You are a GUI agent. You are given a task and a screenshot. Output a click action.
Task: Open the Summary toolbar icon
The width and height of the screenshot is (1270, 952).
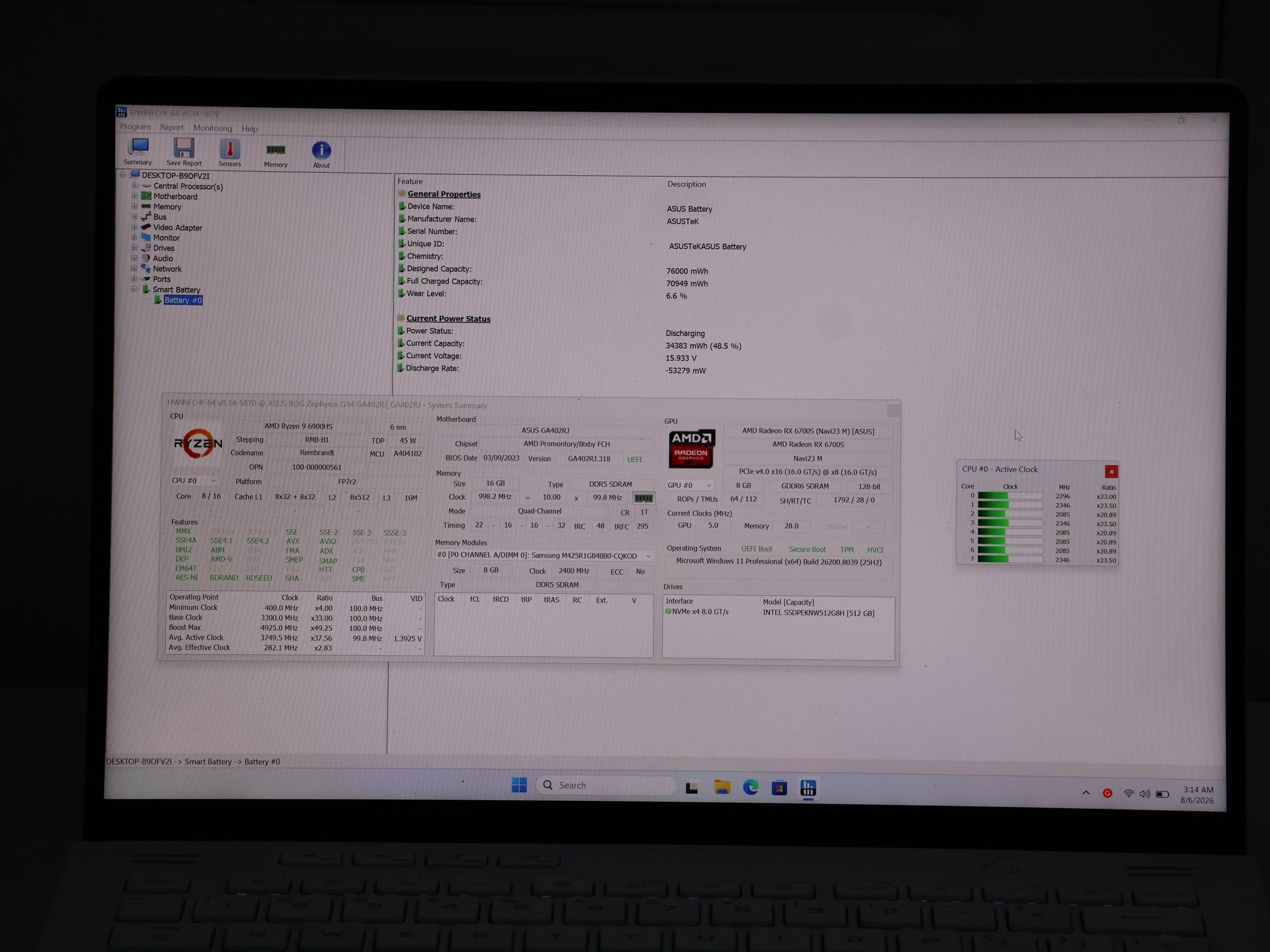pyautogui.click(x=138, y=151)
